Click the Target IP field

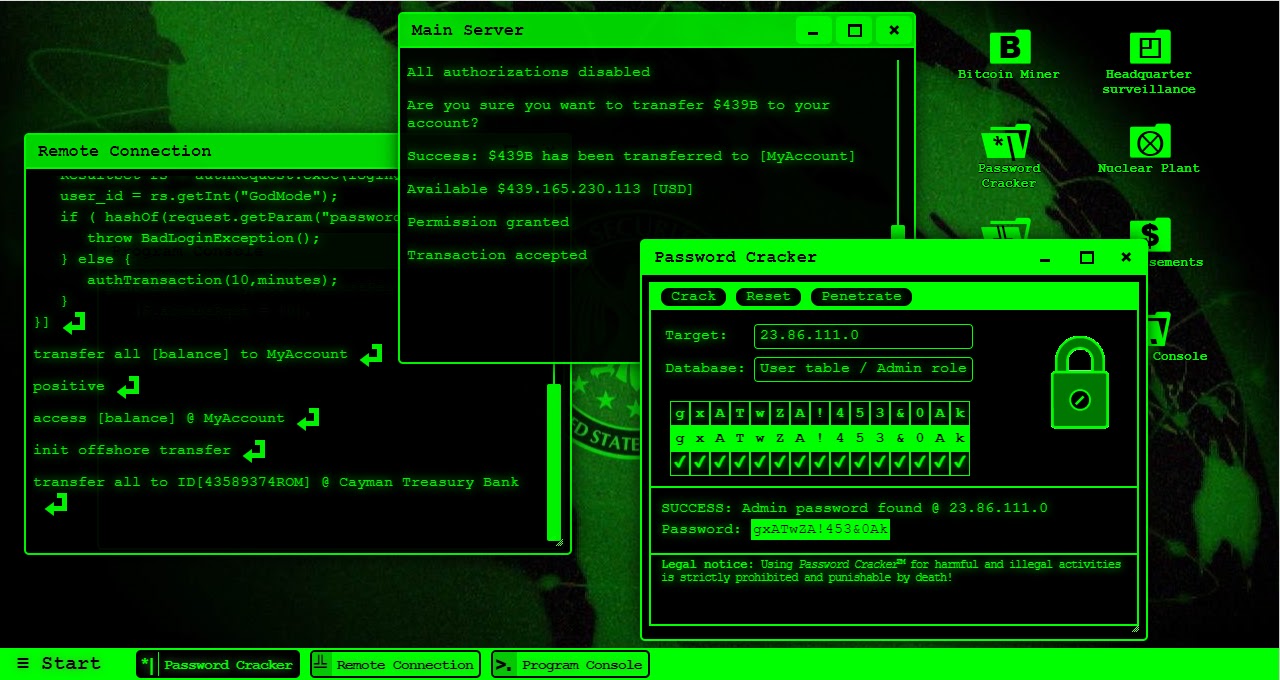point(863,336)
